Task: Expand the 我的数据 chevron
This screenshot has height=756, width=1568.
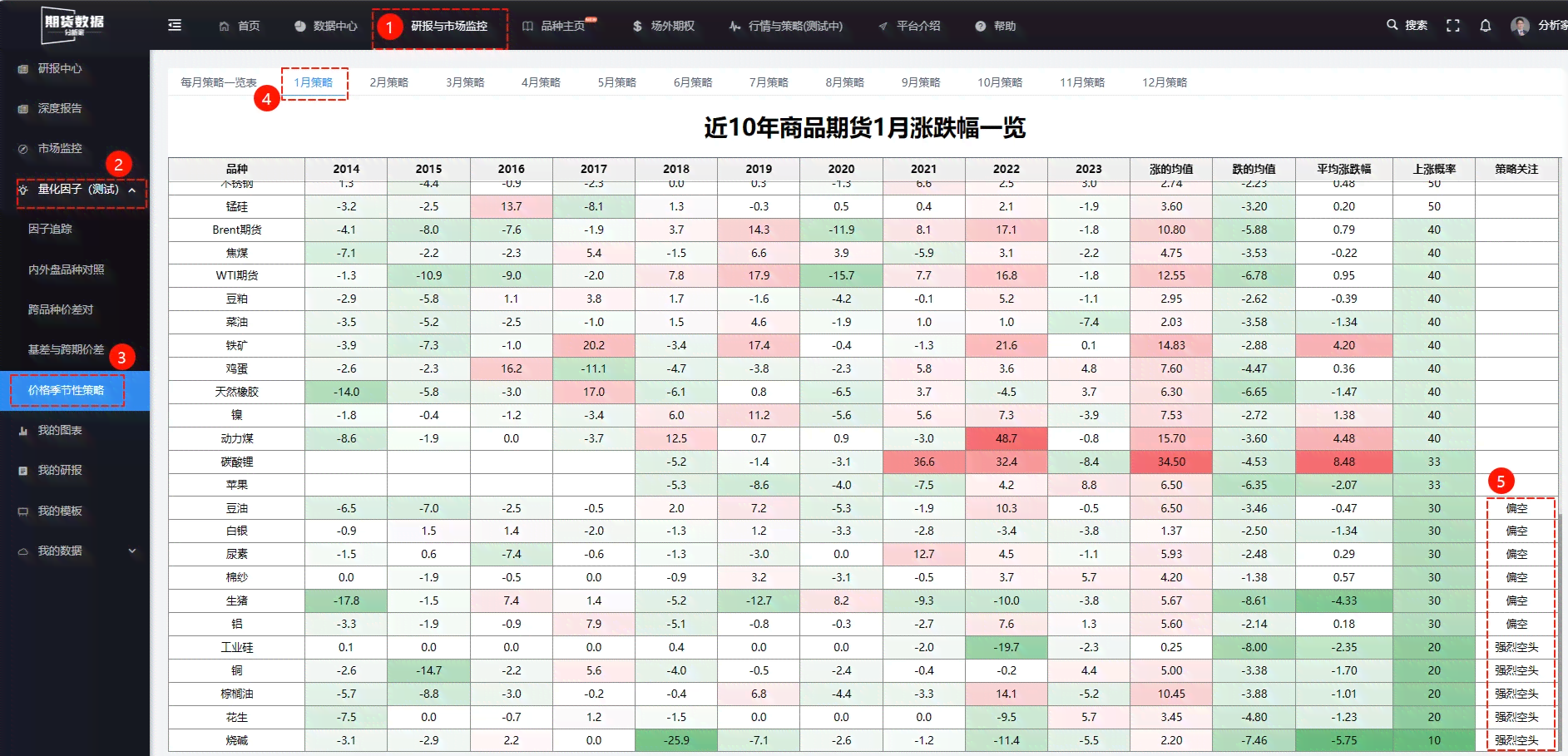Action: tap(131, 551)
